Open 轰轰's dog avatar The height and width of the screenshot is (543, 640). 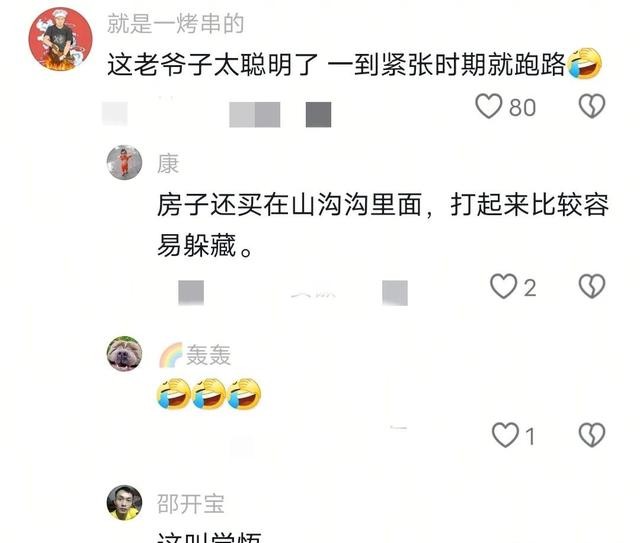tap(124, 354)
